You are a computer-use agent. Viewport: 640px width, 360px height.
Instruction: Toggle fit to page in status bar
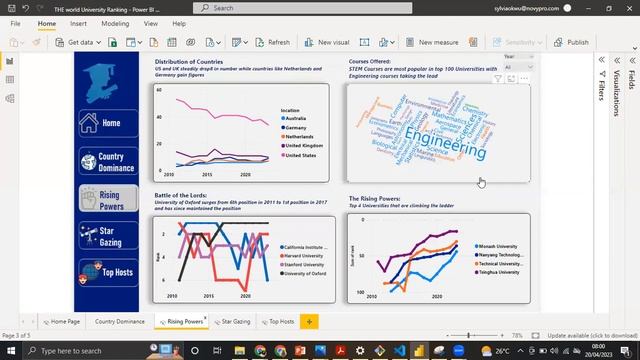pos(536,336)
